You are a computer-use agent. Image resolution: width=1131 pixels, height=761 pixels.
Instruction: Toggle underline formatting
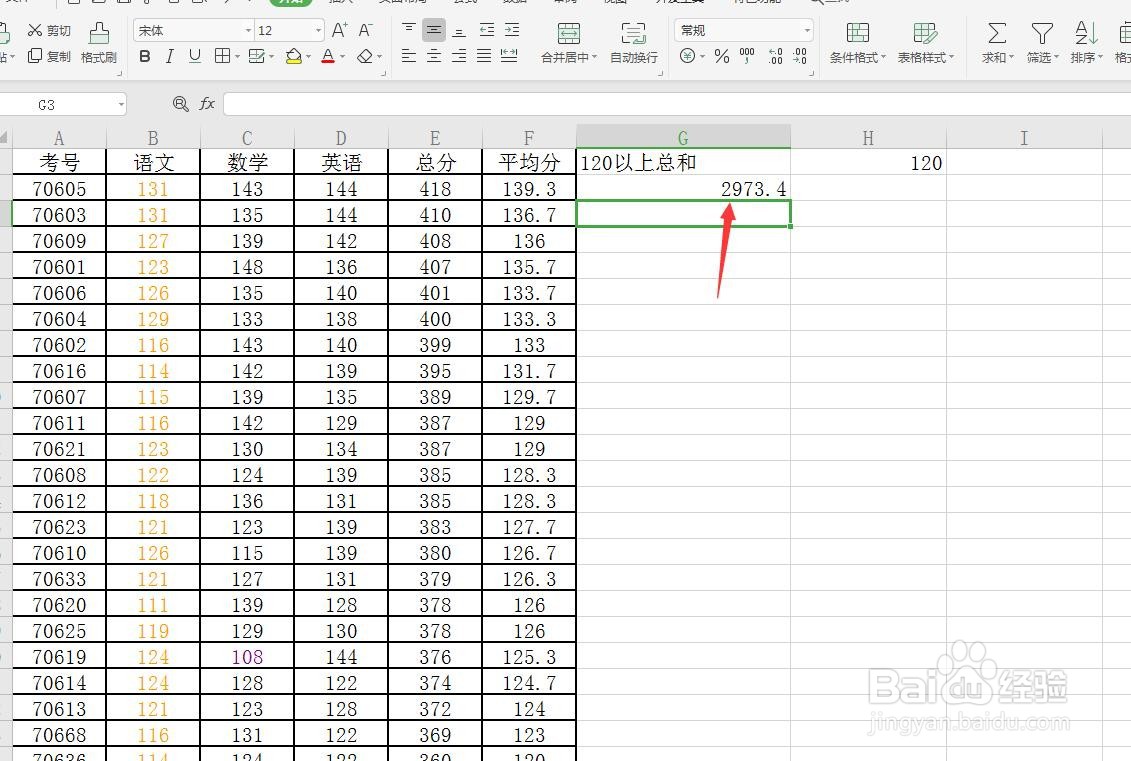195,56
